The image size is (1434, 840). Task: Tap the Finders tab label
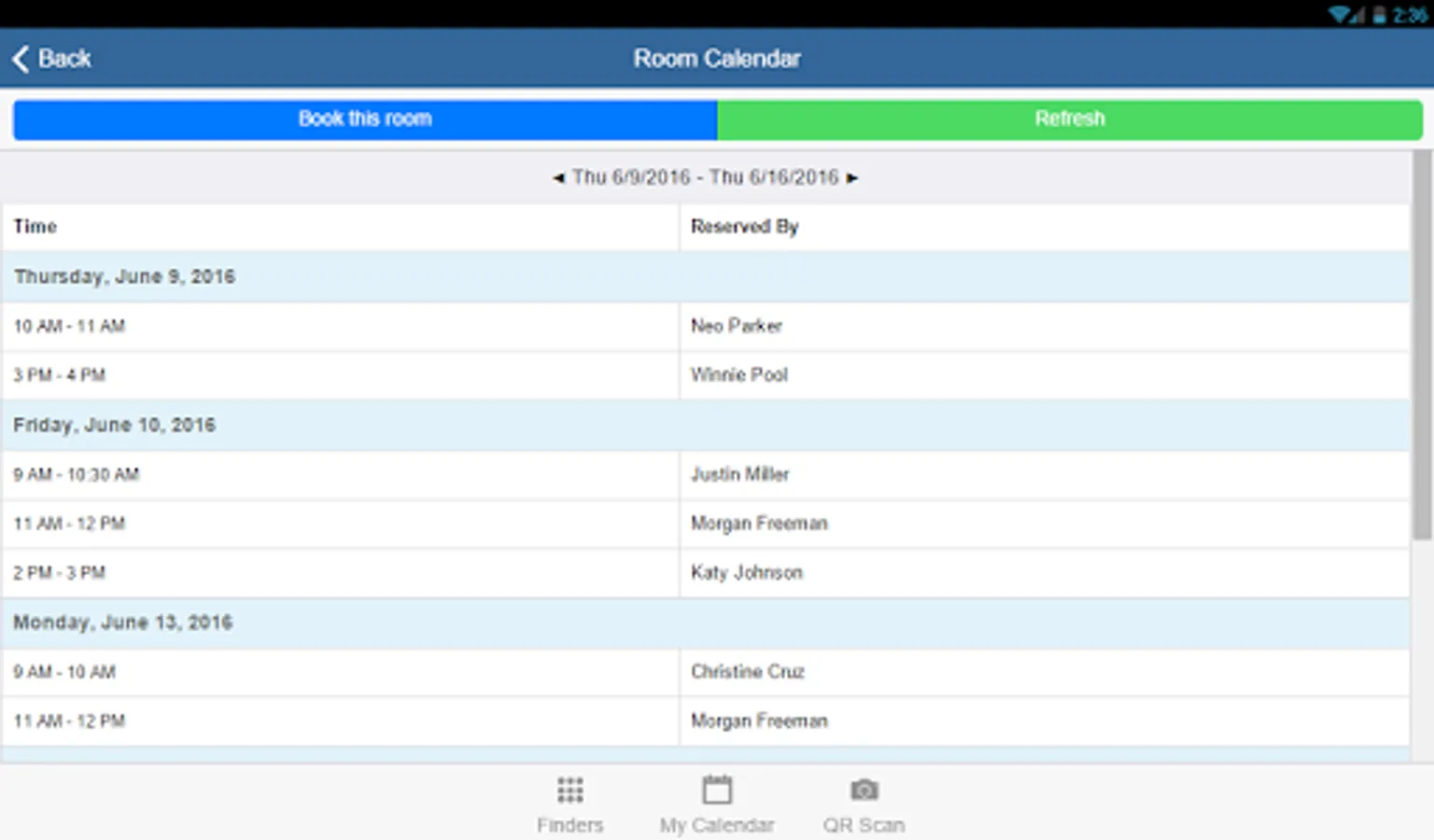click(x=569, y=825)
